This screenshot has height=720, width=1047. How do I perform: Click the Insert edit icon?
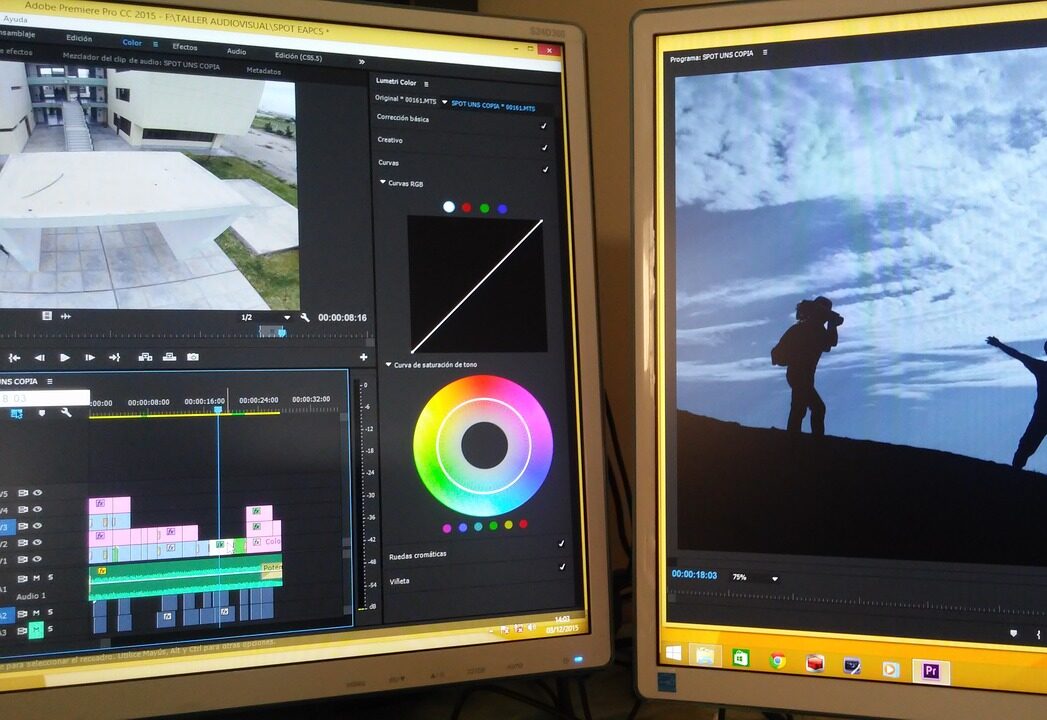[x=145, y=357]
